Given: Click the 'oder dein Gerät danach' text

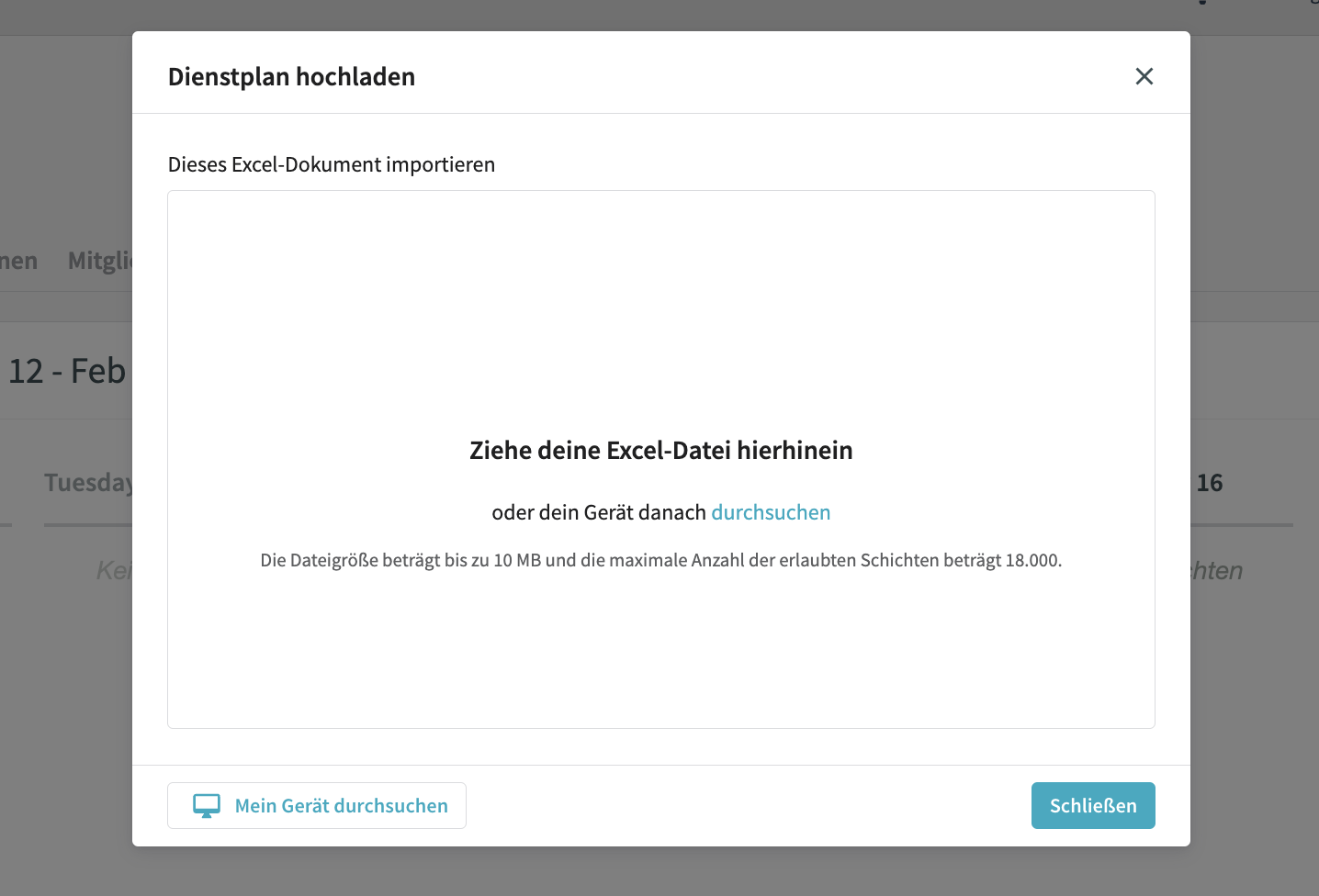Looking at the screenshot, I should pyautogui.click(x=599, y=512).
